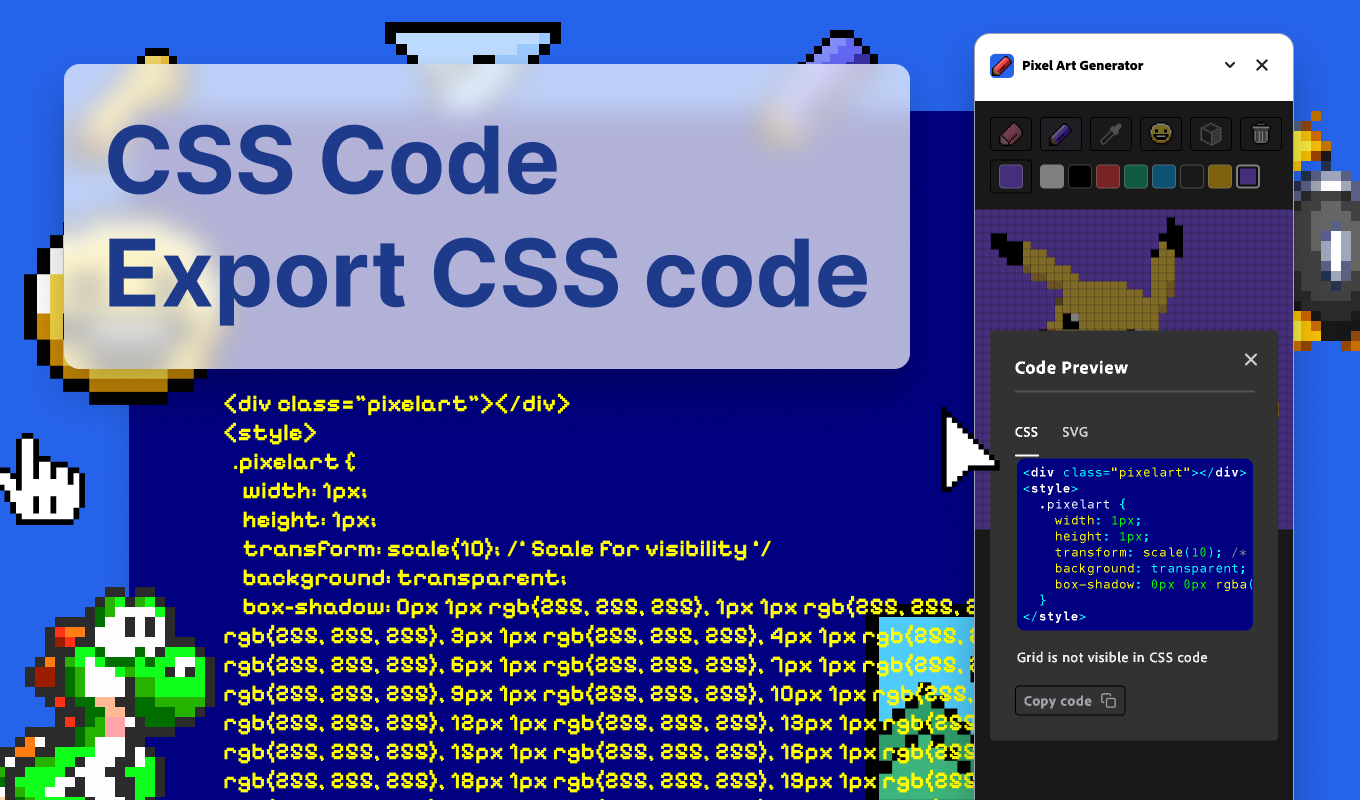Select the purple Pencil tool
The height and width of the screenshot is (800, 1360).
point(1061,133)
